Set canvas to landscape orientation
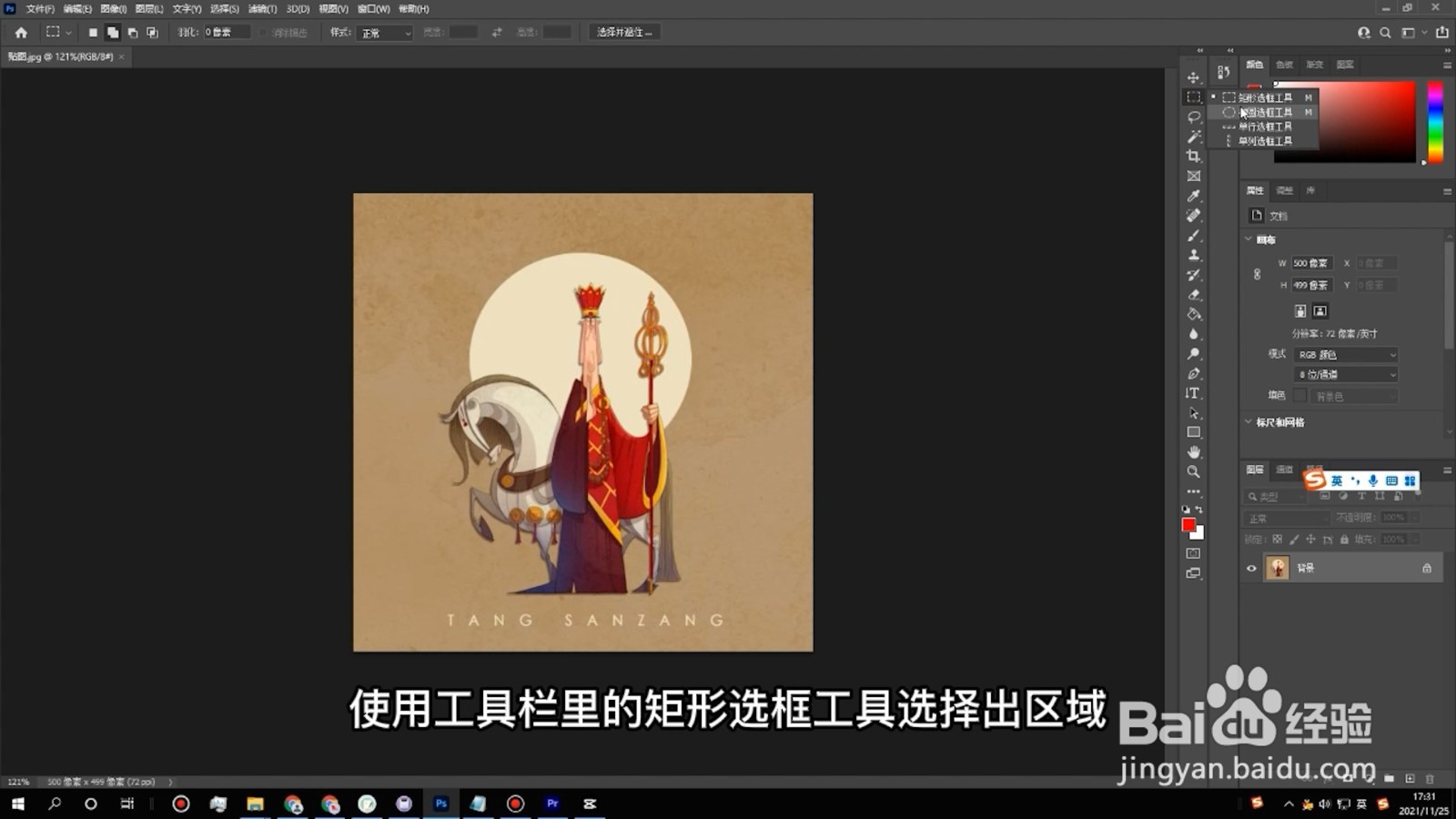1456x819 pixels. pyautogui.click(x=1320, y=311)
